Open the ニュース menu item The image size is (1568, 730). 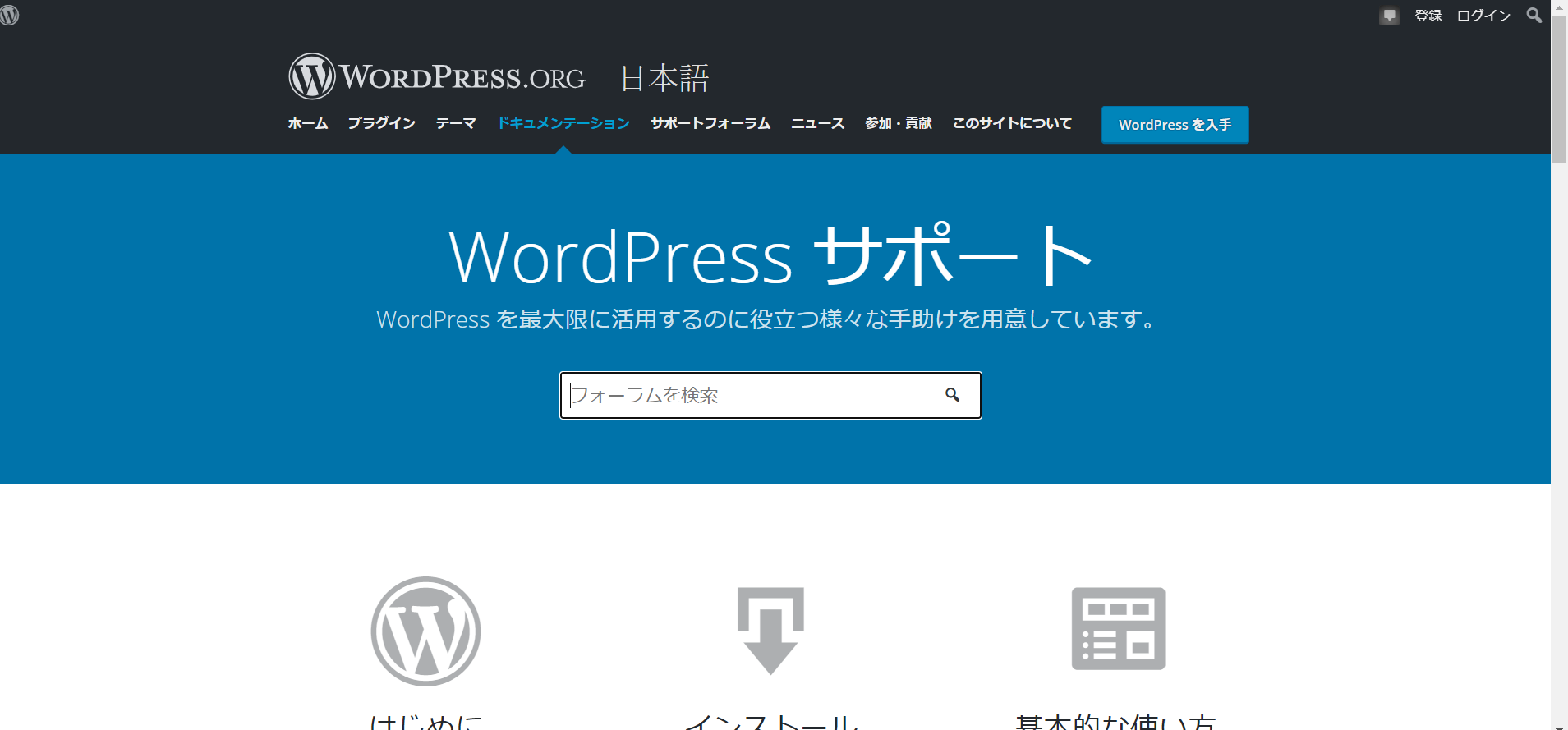(818, 123)
